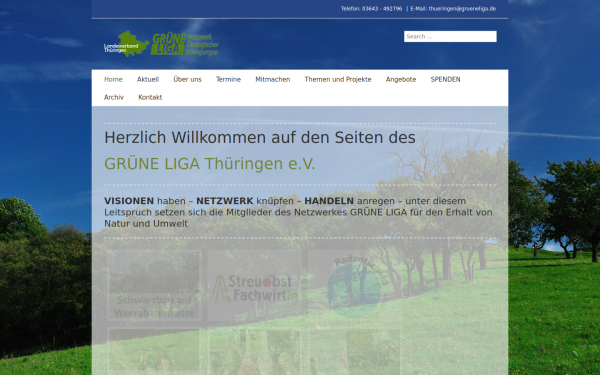Click the bold word VISIONEN
The height and width of the screenshot is (375, 600).
click(x=129, y=201)
